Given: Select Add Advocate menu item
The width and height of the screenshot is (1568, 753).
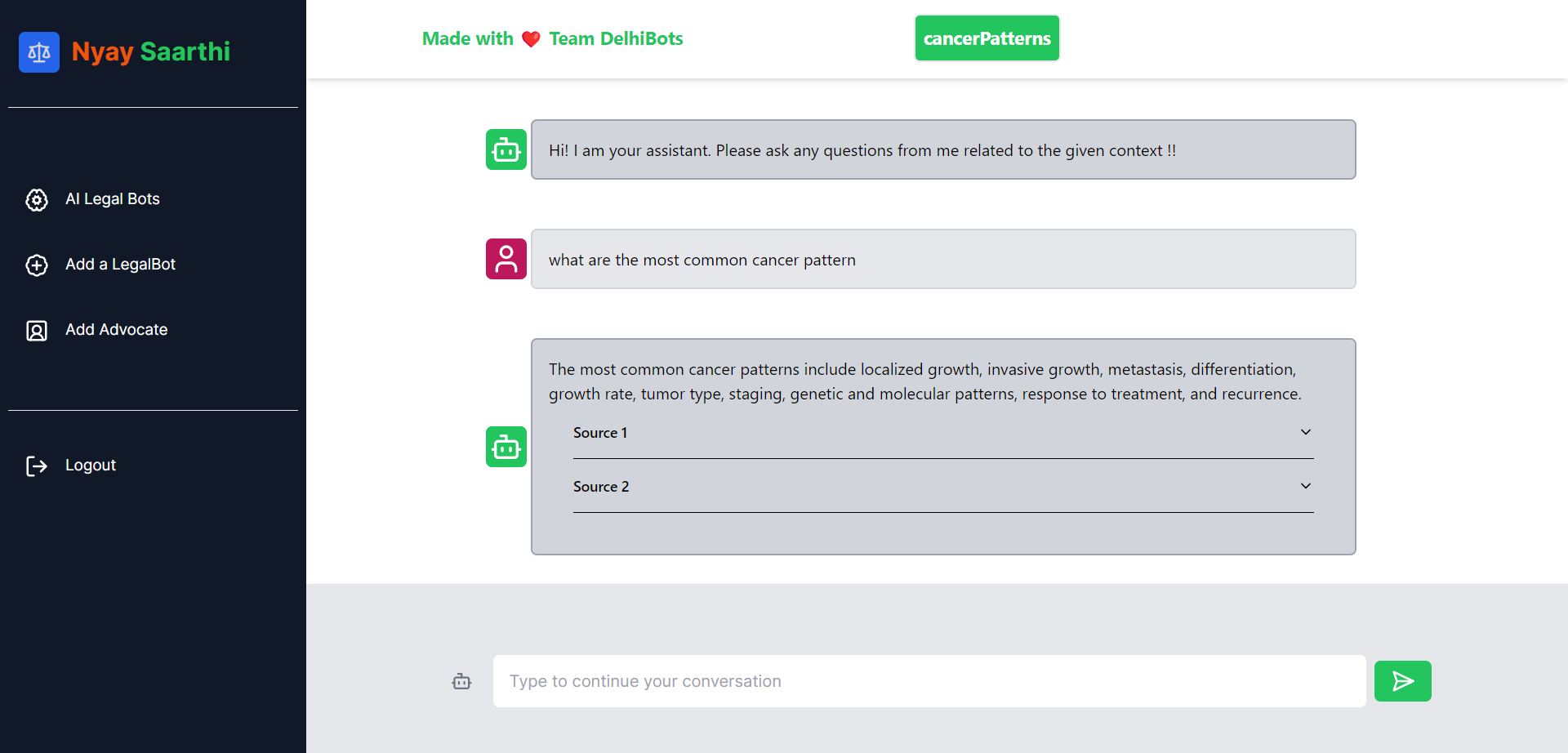Looking at the screenshot, I should [116, 330].
